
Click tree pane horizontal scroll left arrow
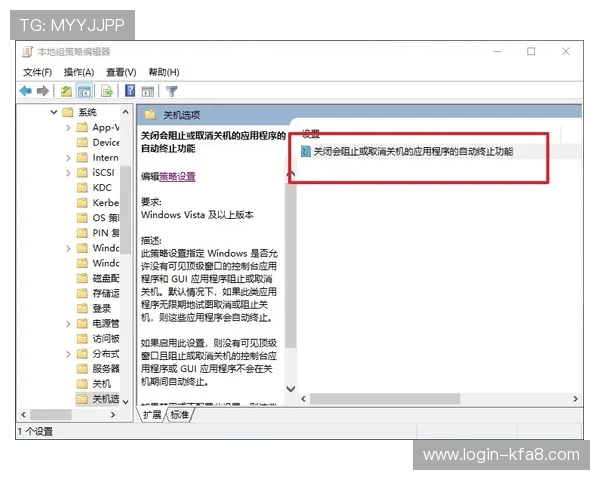[x=24, y=415]
